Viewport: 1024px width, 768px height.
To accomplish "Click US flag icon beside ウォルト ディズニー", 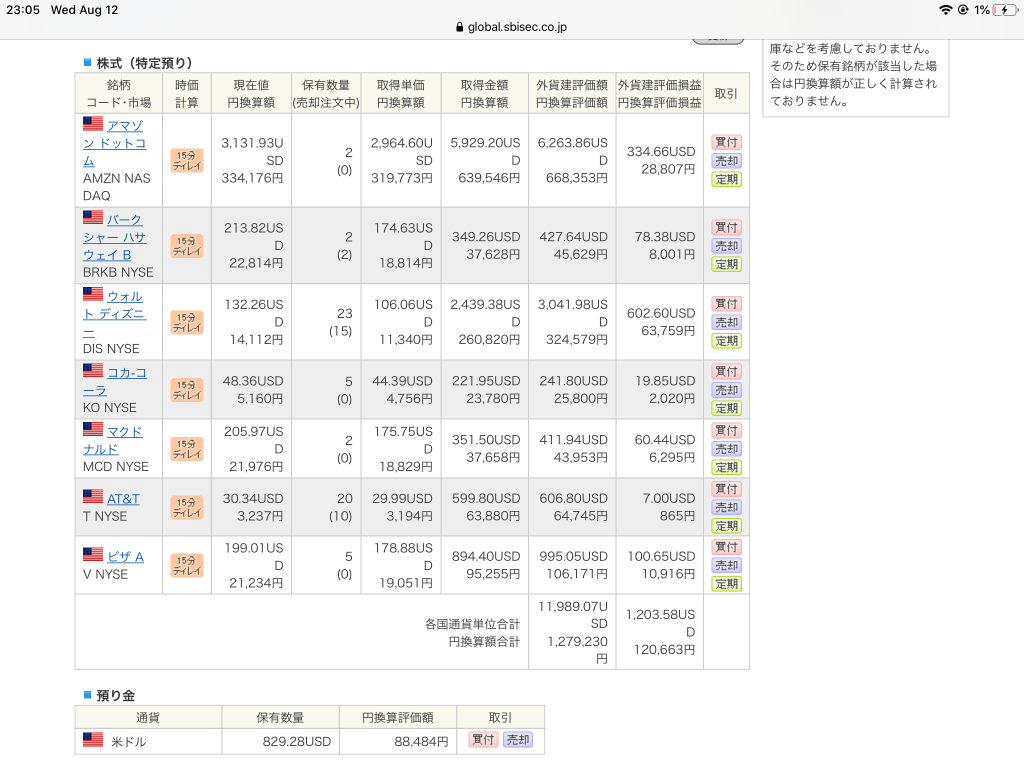I will 93,293.
